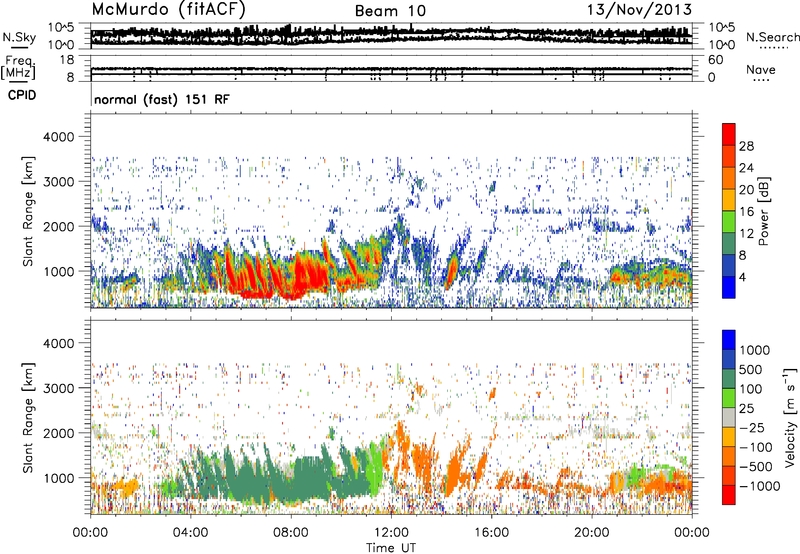Viewport: 800px width, 554px height.
Task: Click the '08:00' time tick label
Action: pos(291,532)
